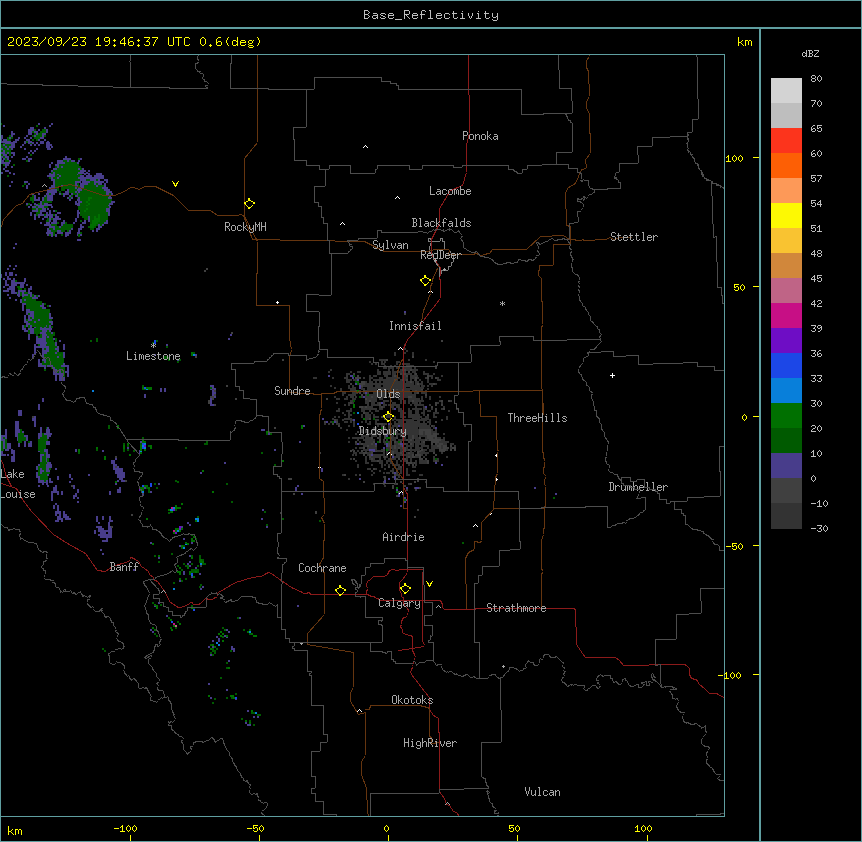Select the yellow 51-54 dBZ legend swatch
The width and height of the screenshot is (862, 842).
[786, 215]
